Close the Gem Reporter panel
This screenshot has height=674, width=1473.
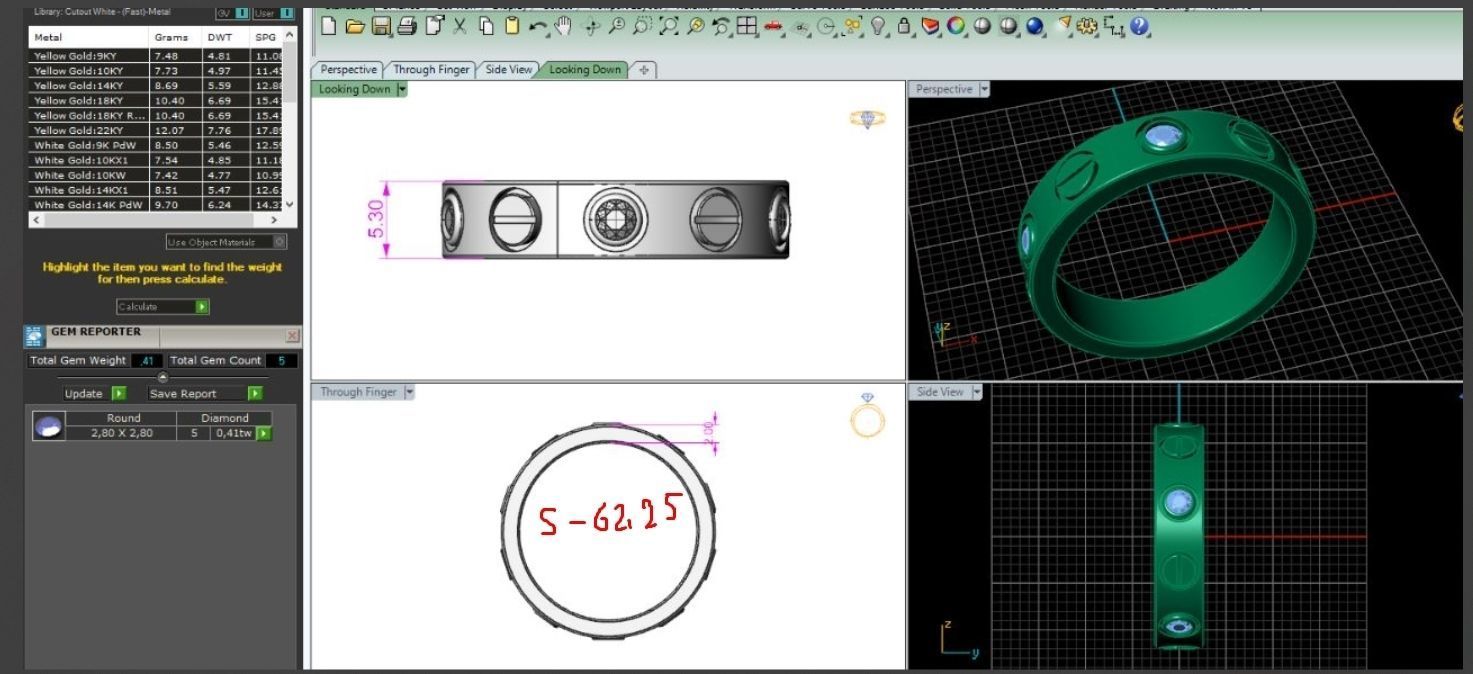[x=292, y=336]
